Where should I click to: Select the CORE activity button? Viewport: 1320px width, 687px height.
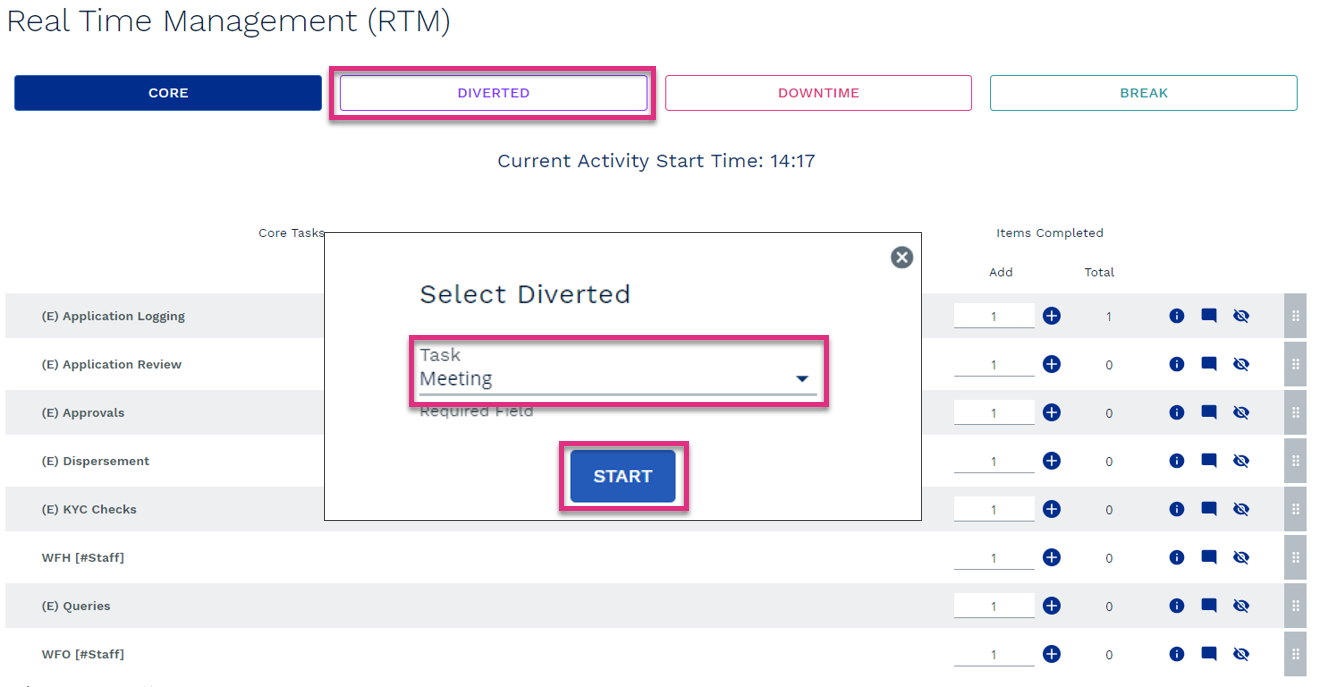pyautogui.click(x=168, y=93)
